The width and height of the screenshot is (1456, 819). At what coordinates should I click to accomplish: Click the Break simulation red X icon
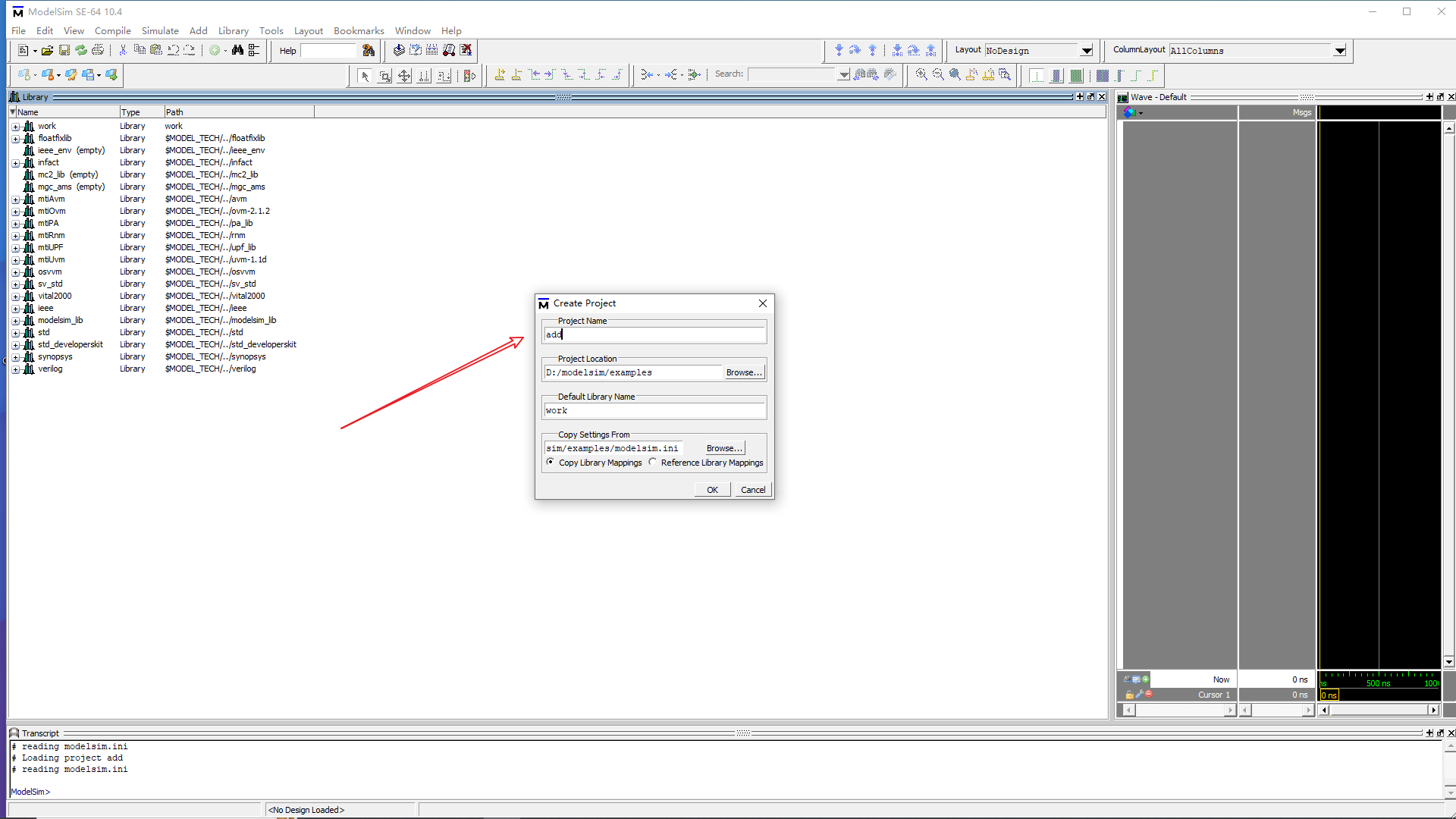pyautogui.click(x=466, y=51)
